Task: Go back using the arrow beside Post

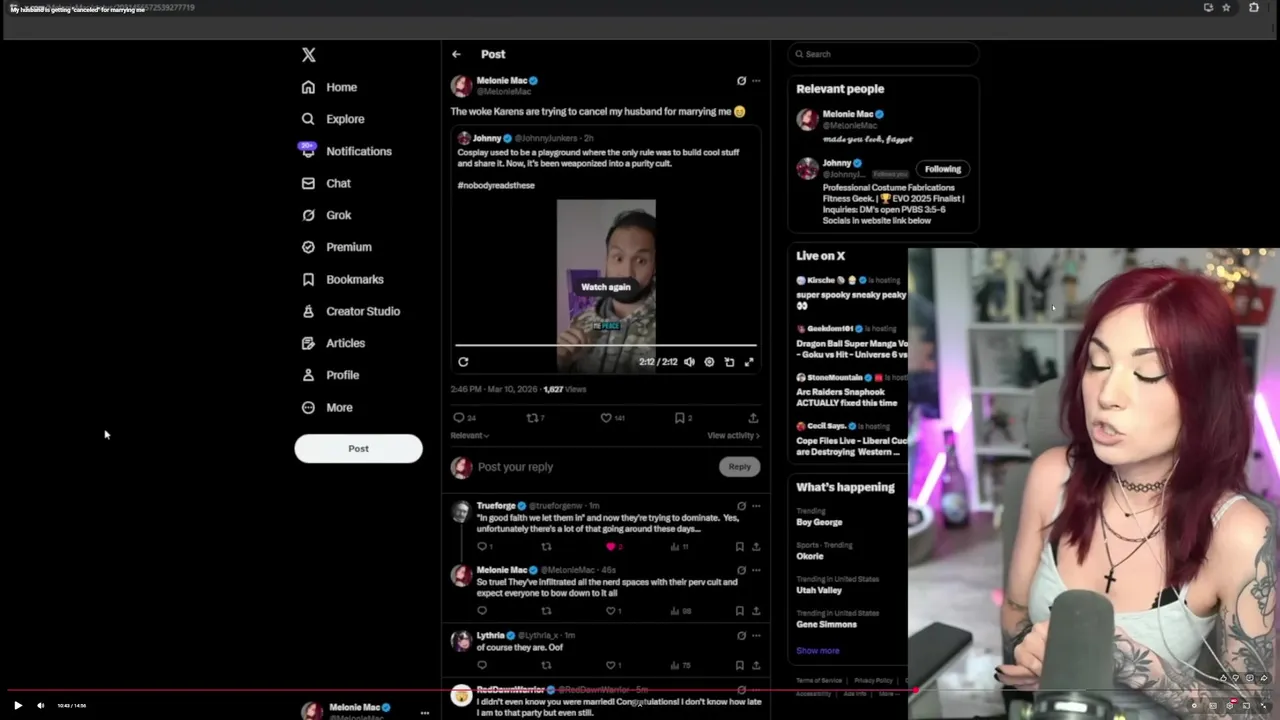Action: 456,54
